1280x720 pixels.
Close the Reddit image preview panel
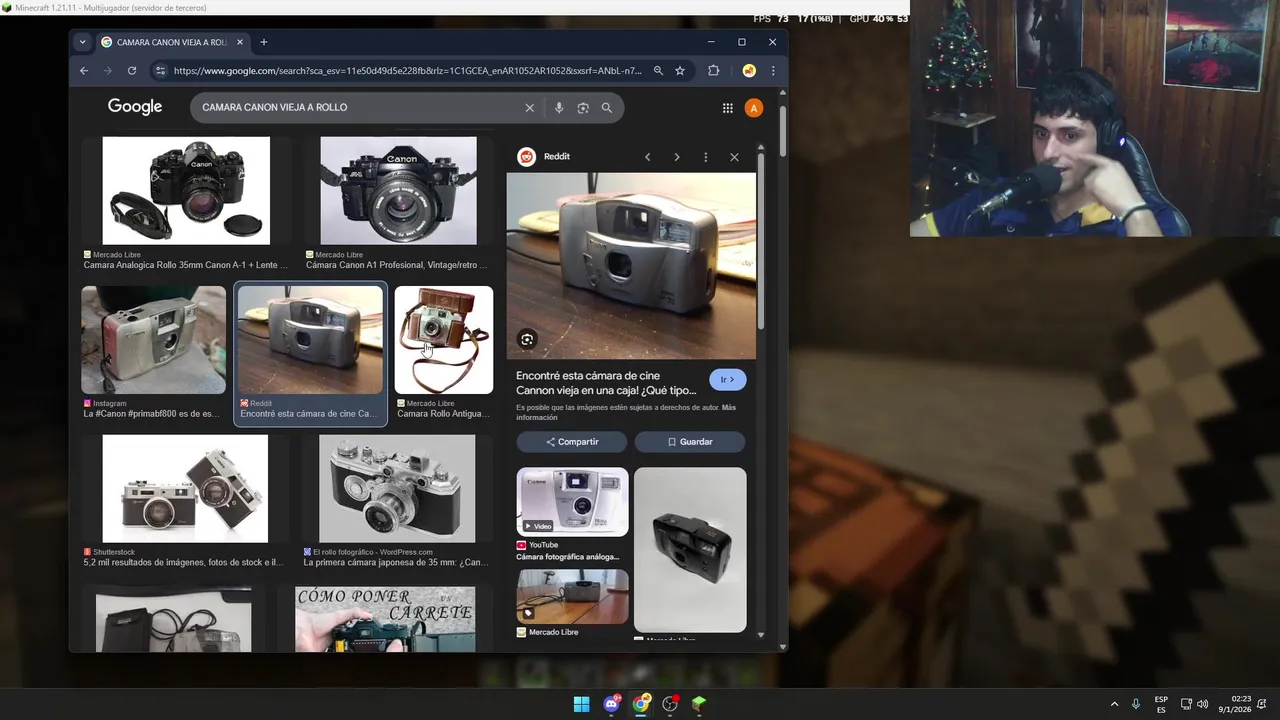[734, 157]
